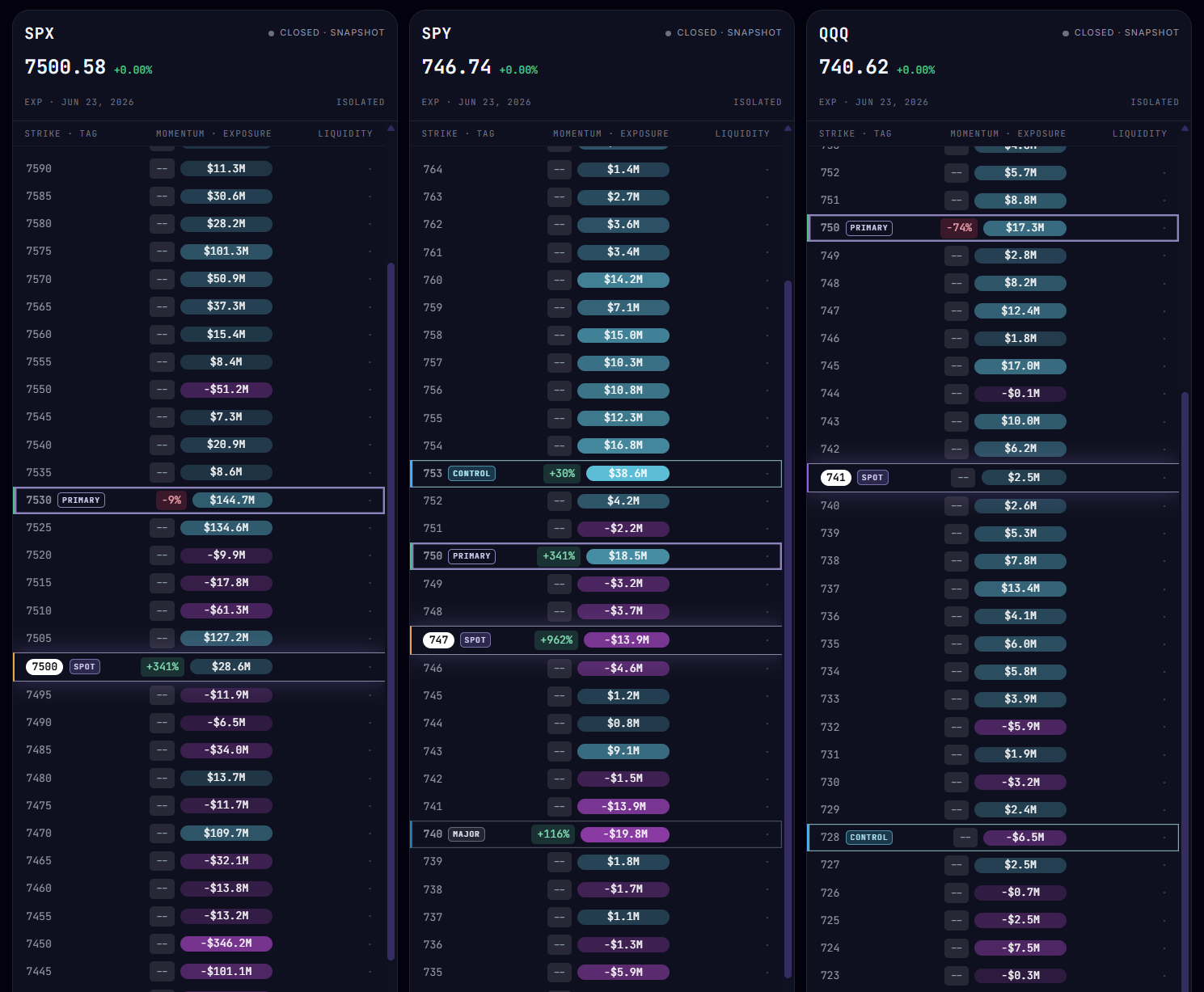Click the $134.6M exposure bar in SPX

click(226, 528)
